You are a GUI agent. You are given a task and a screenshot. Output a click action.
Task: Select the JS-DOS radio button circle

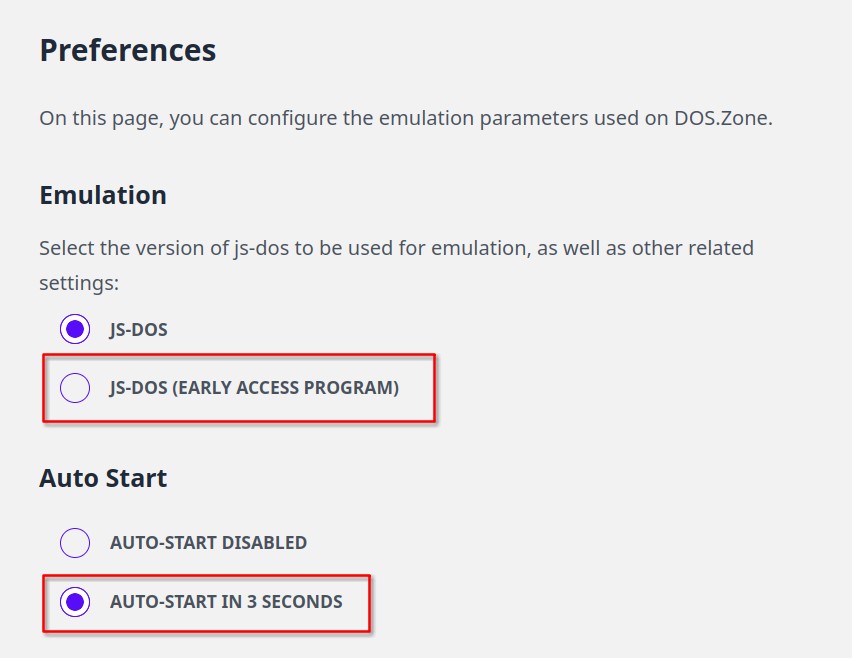(75, 329)
